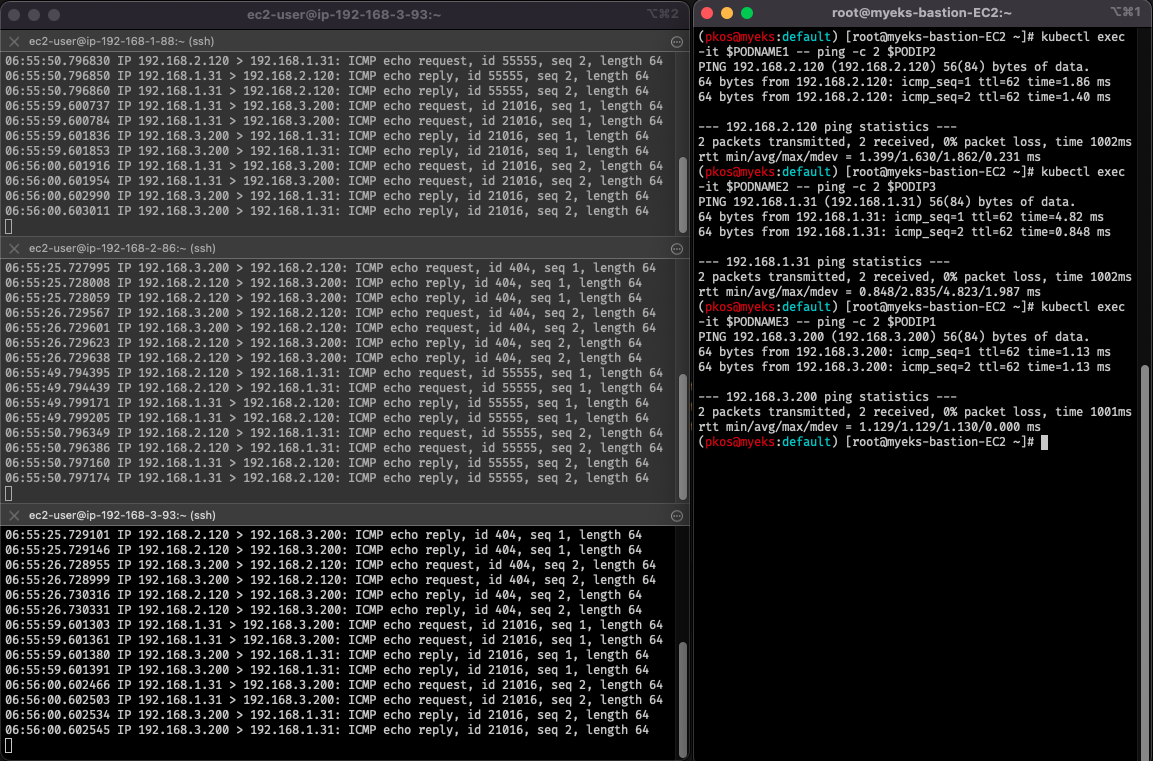Open the pane menu for ip-192-168-1-88

click(x=677, y=42)
